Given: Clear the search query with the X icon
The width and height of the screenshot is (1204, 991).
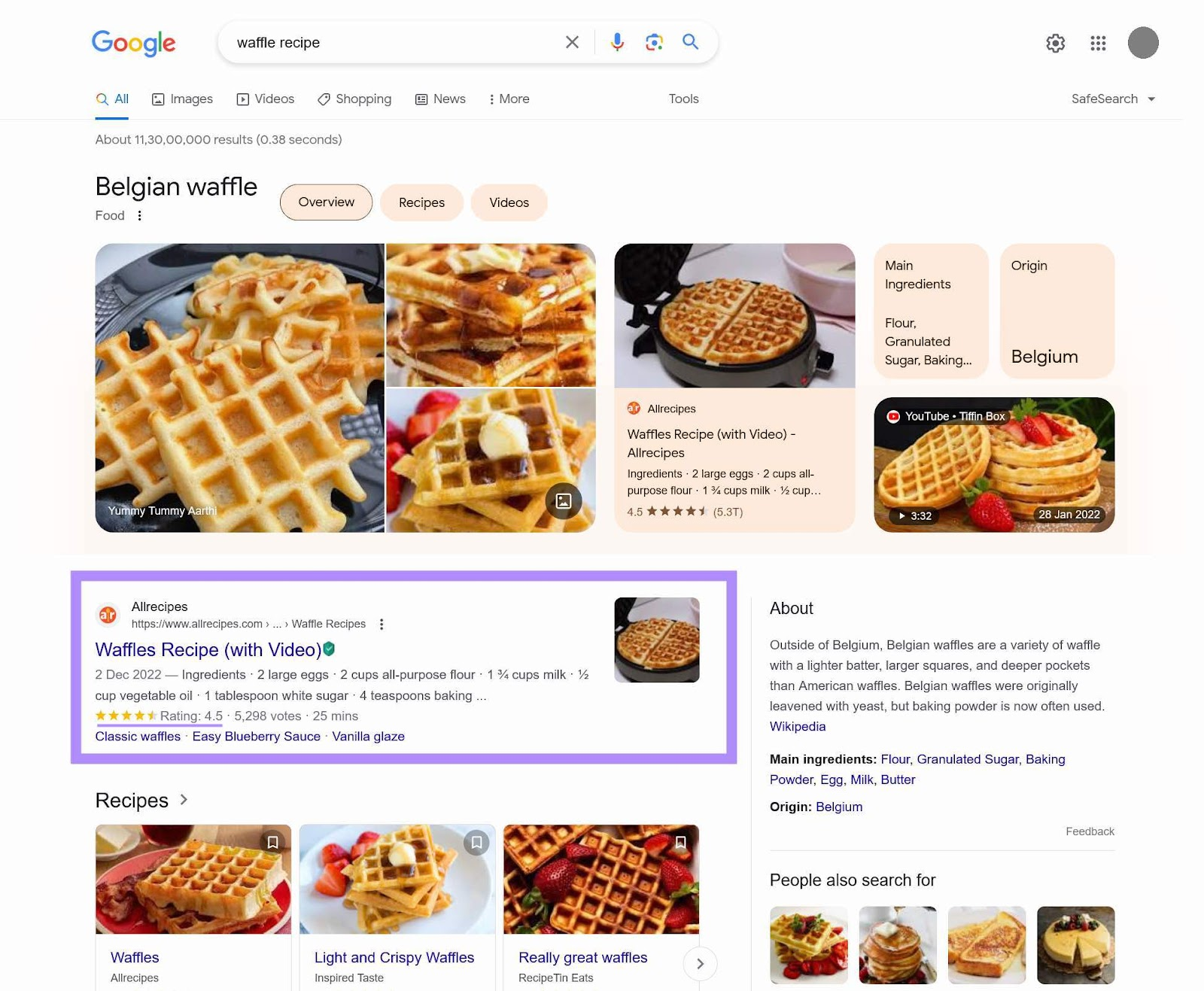Looking at the screenshot, I should 572,42.
